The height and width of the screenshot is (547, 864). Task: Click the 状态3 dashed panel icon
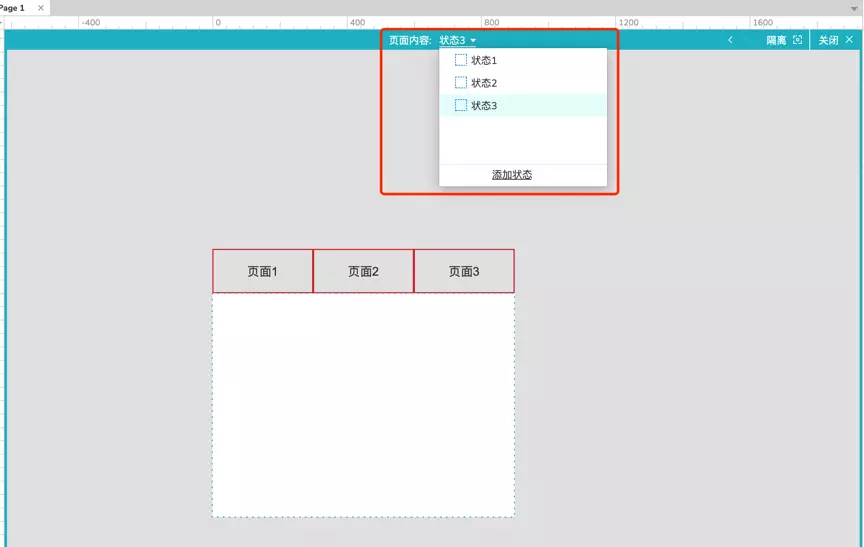[461, 105]
